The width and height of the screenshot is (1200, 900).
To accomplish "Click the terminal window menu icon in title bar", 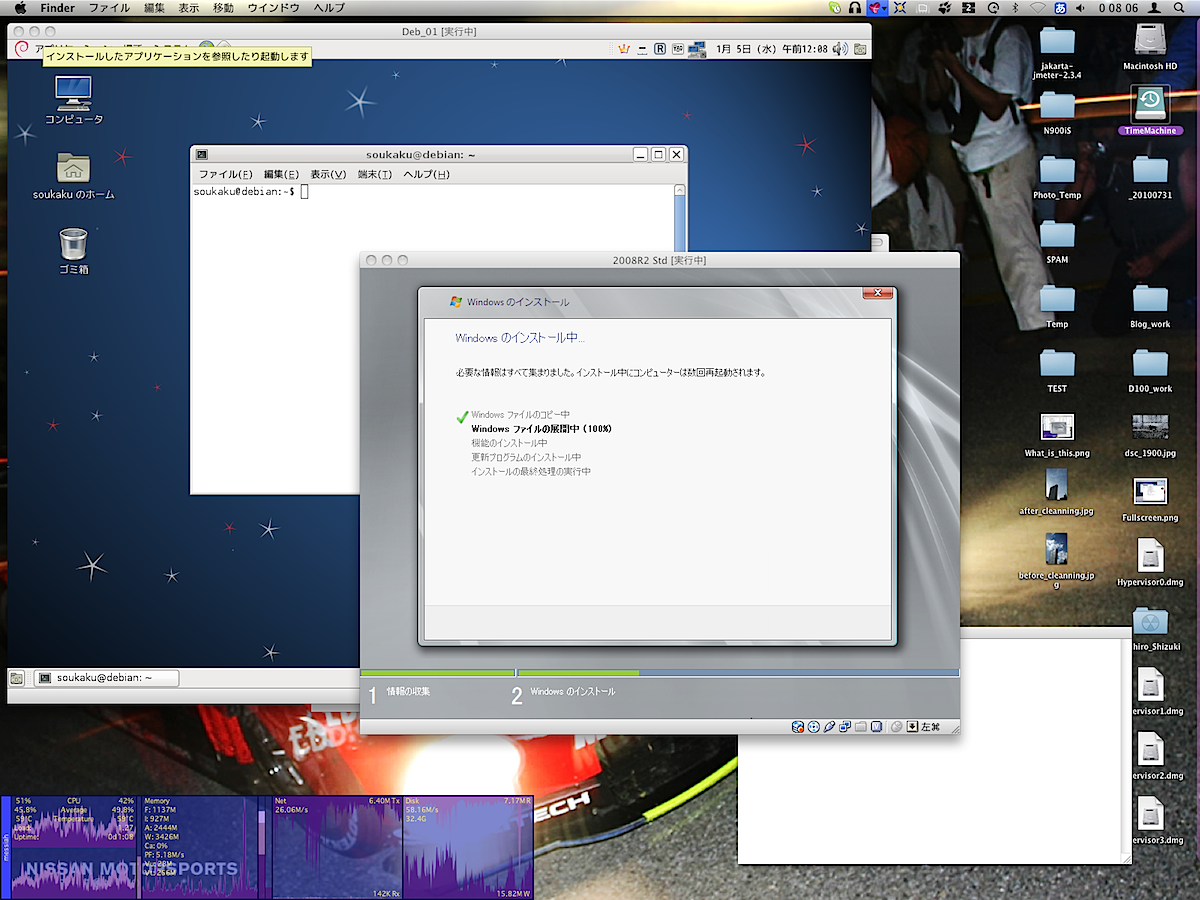I will [202, 154].
